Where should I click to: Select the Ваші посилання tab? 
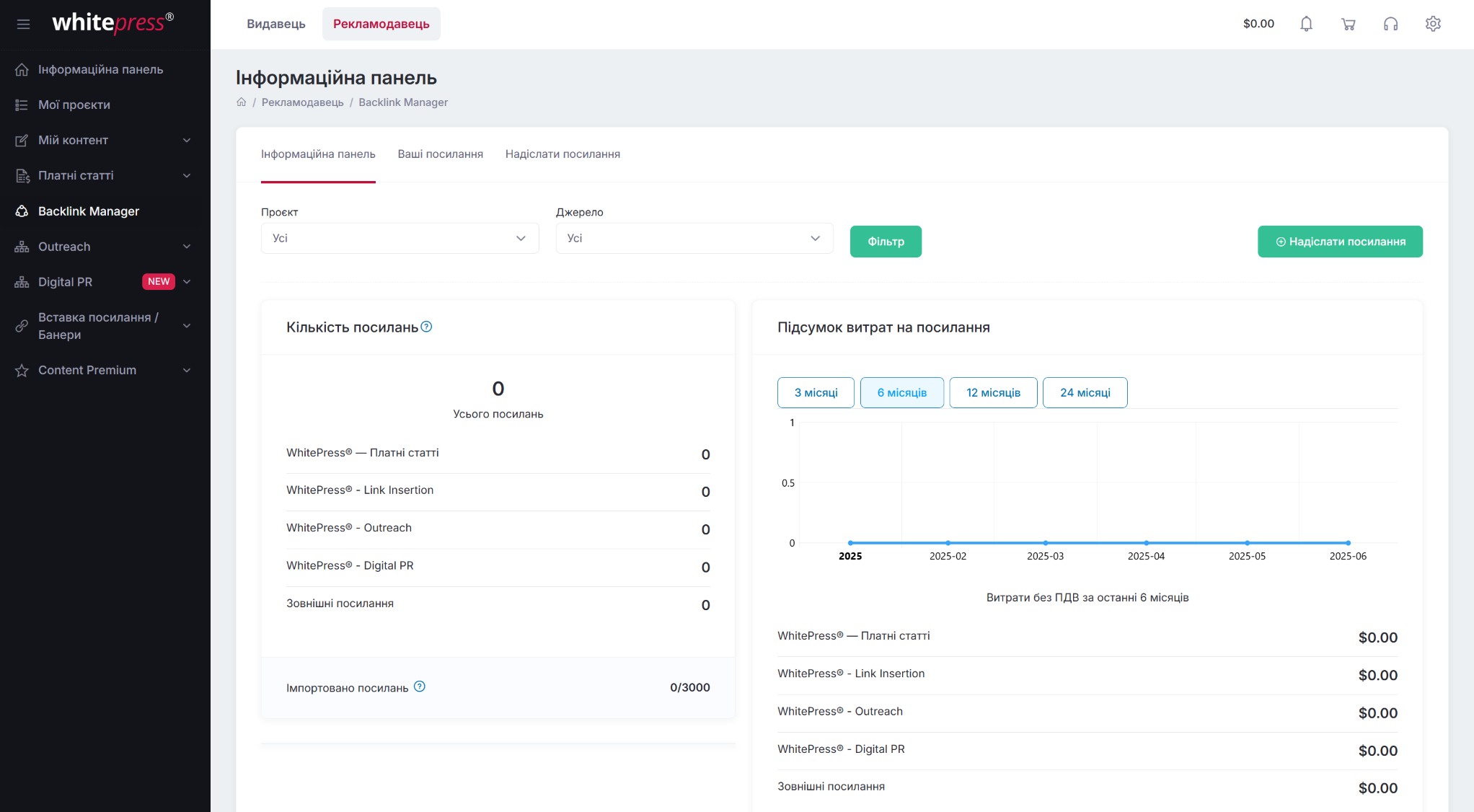click(x=440, y=154)
